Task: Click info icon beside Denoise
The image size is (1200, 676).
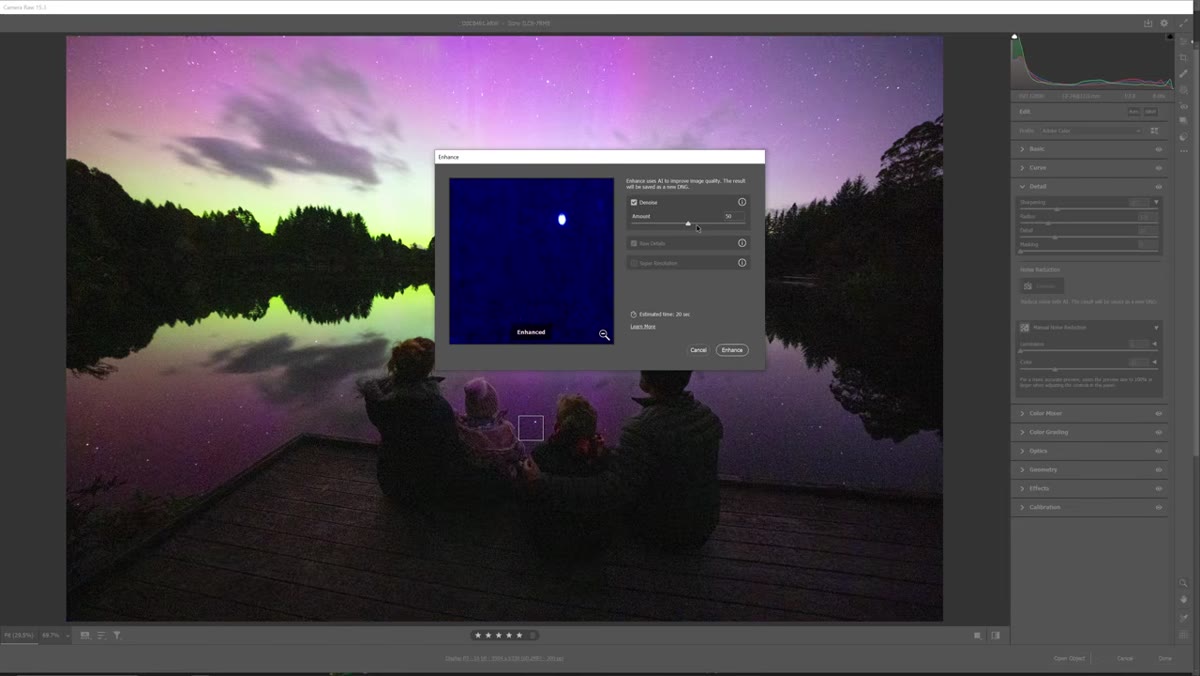Action: [742, 202]
